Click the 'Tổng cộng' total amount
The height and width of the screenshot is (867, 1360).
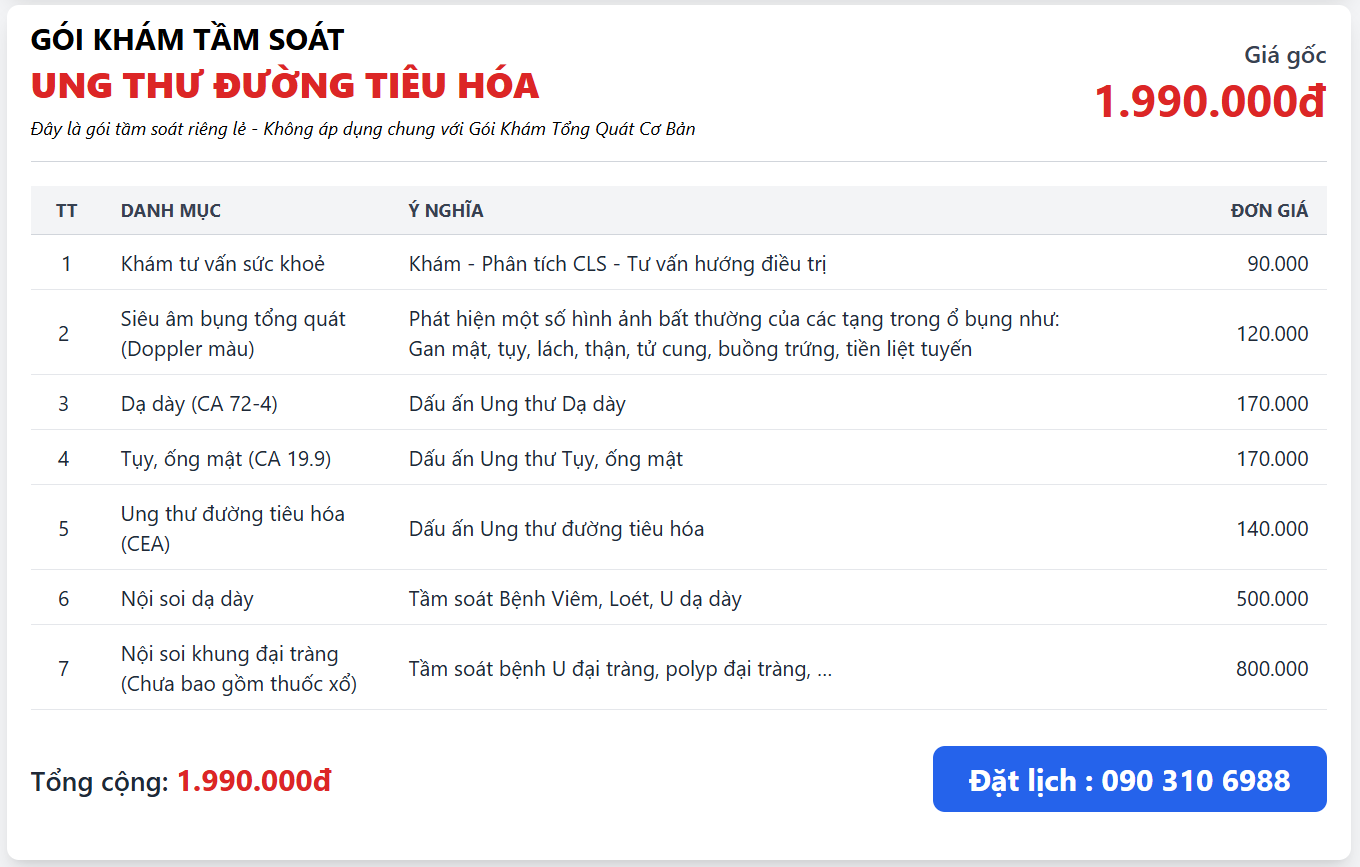[253, 781]
